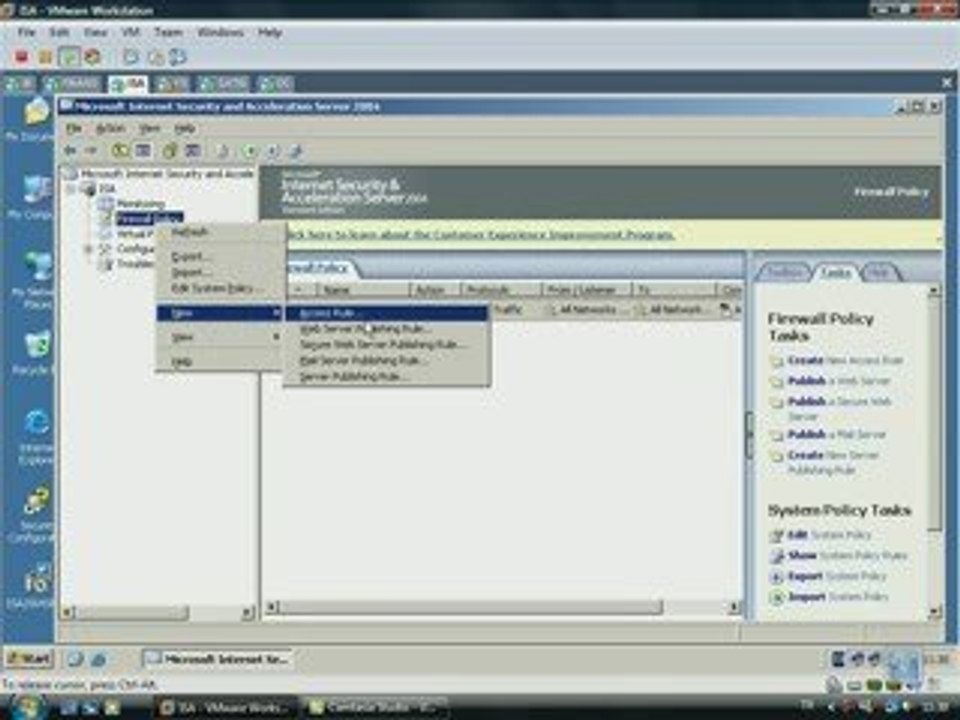Click Create New Server Publishing Rule link
Viewport: 960px width, 720px height.
833,462
